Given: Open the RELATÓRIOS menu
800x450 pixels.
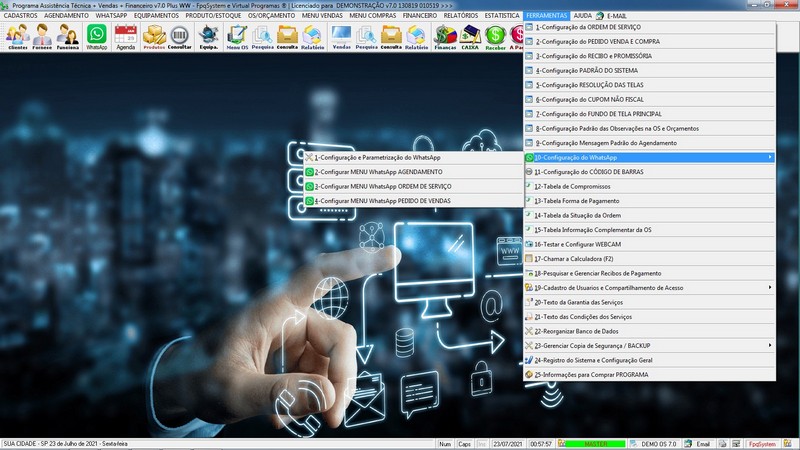Looking at the screenshot, I should [x=461, y=16].
